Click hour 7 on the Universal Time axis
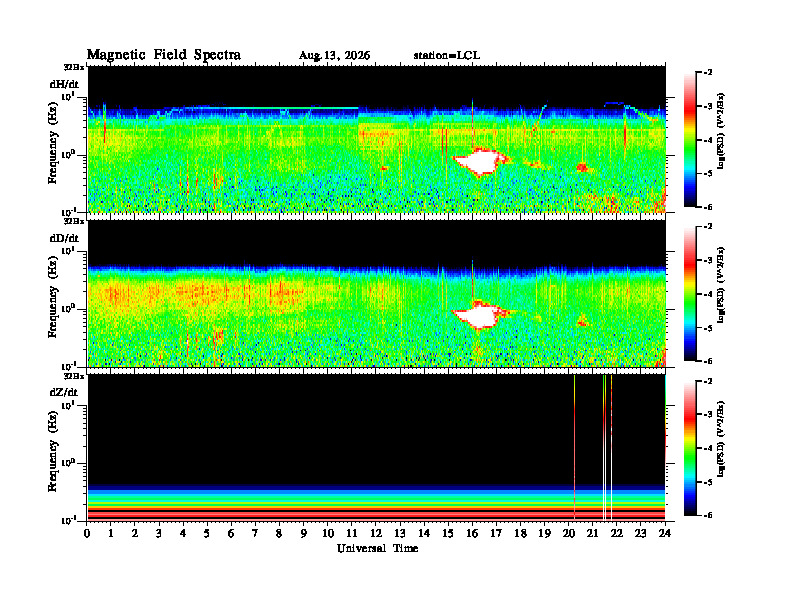 pyautogui.click(x=256, y=533)
